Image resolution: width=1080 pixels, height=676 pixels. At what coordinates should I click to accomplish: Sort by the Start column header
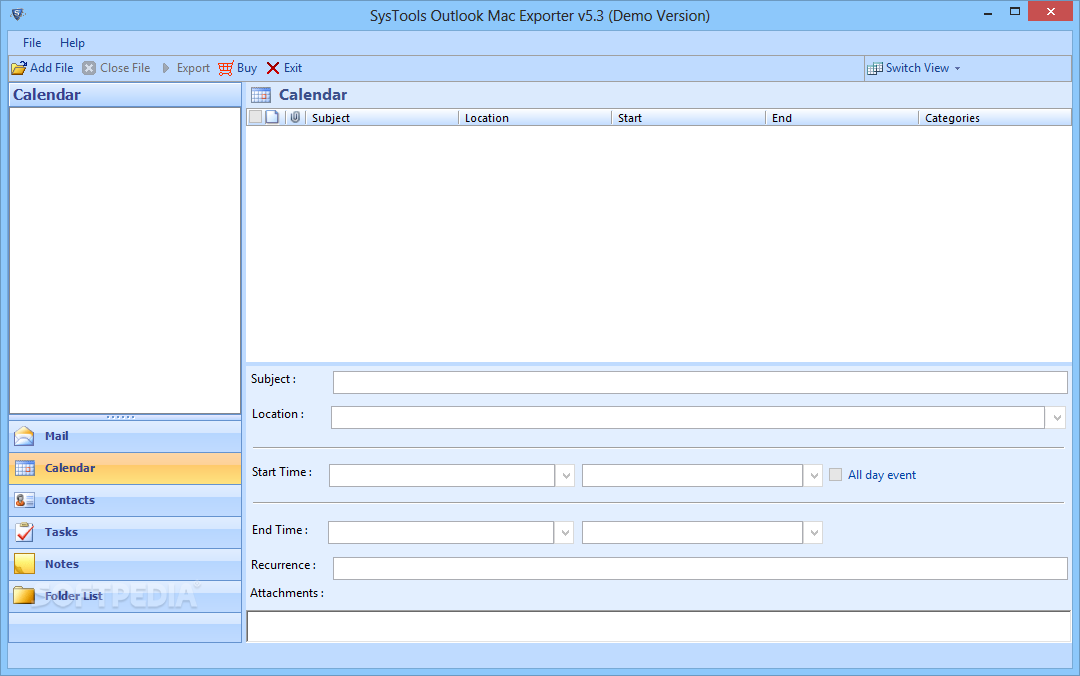point(689,118)
